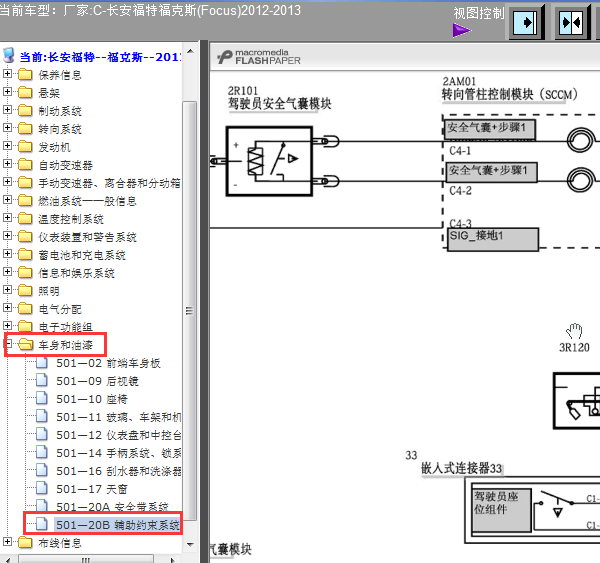
Task: Expand the 燃油系统—一般信息 node
Action: [x=7, y=199]
